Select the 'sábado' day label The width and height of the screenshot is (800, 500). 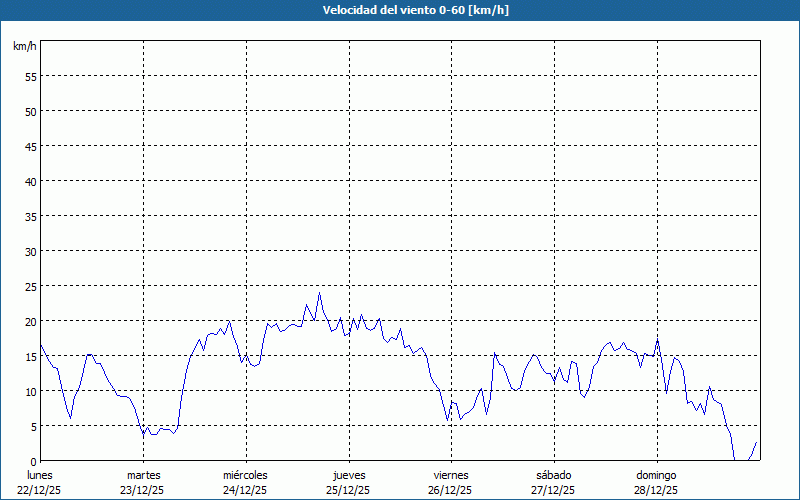click(553, 475)
